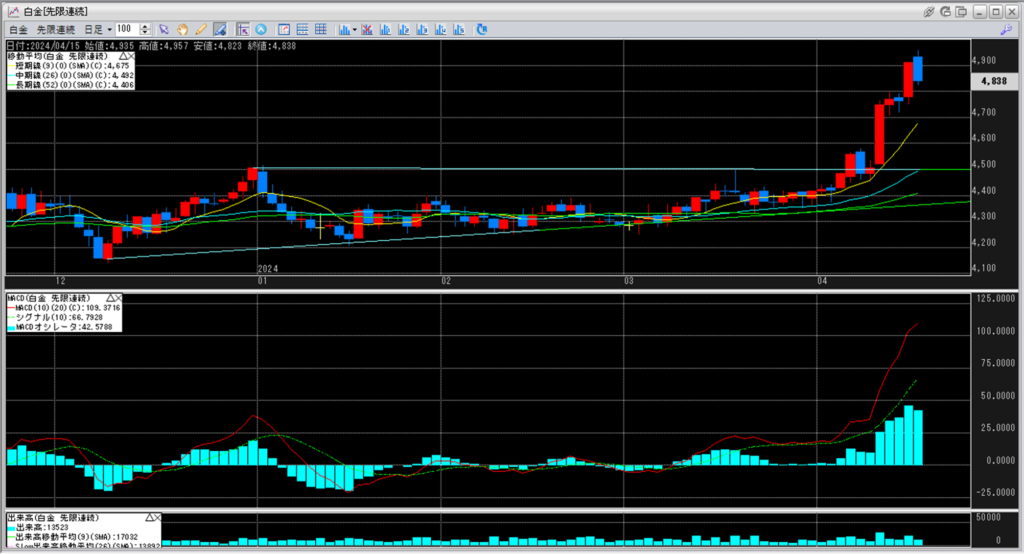Toggle the crosshair cursor toolbar button
Image resolution: width=1024 pixels, height=554 pixels.
click(243, 30)
